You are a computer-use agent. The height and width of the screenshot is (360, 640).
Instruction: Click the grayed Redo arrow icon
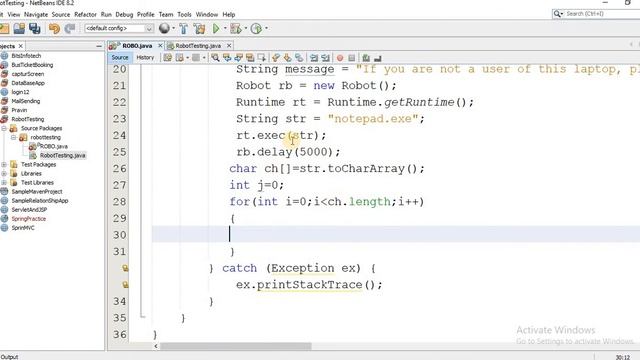point(70,28)
